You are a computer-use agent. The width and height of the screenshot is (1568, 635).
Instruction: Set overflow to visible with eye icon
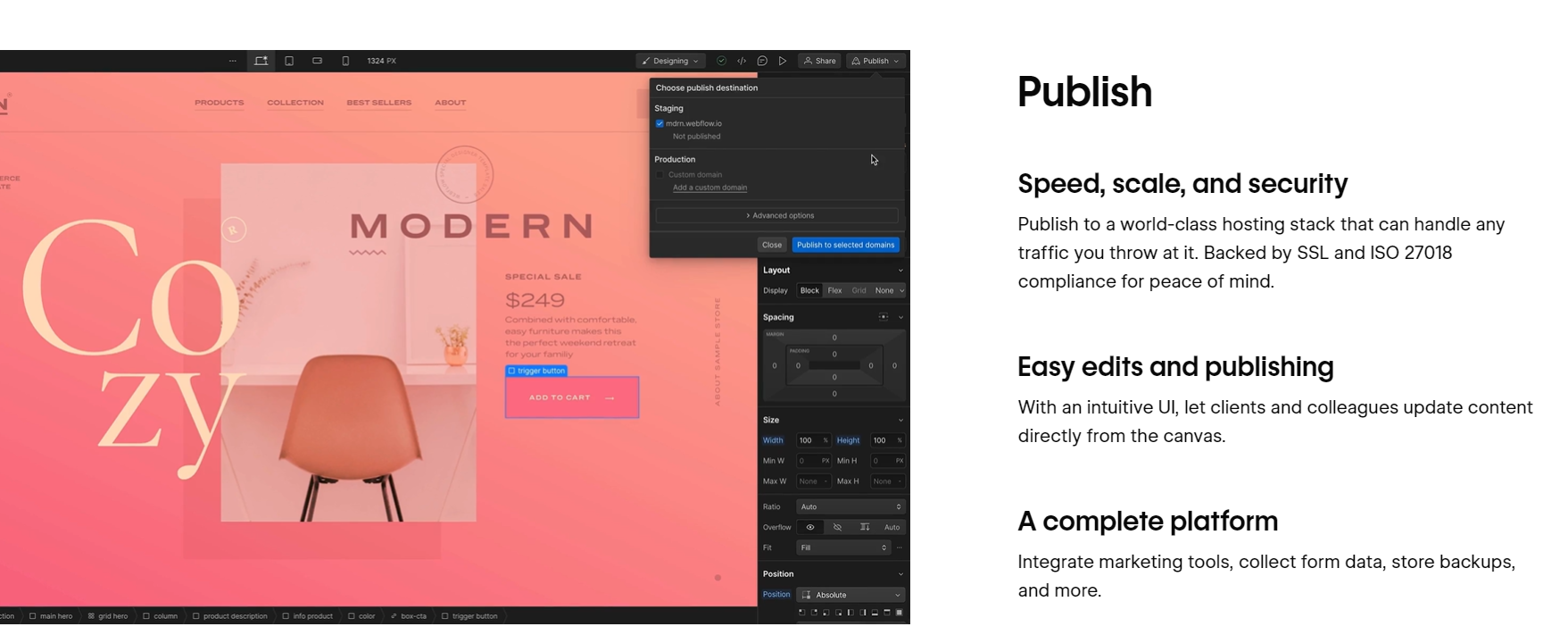click(810, 527)
